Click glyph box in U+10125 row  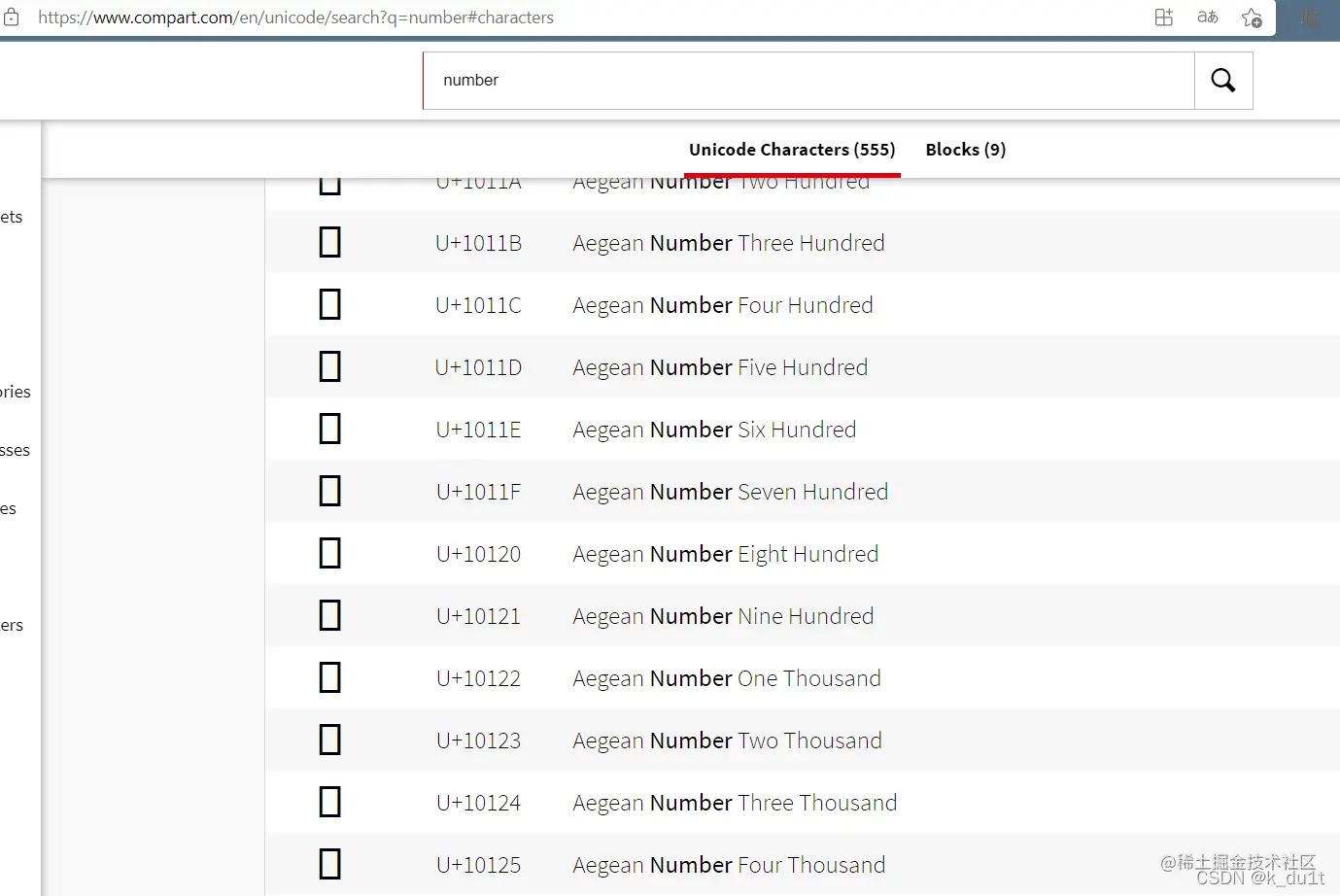click(x=330, y=864)
